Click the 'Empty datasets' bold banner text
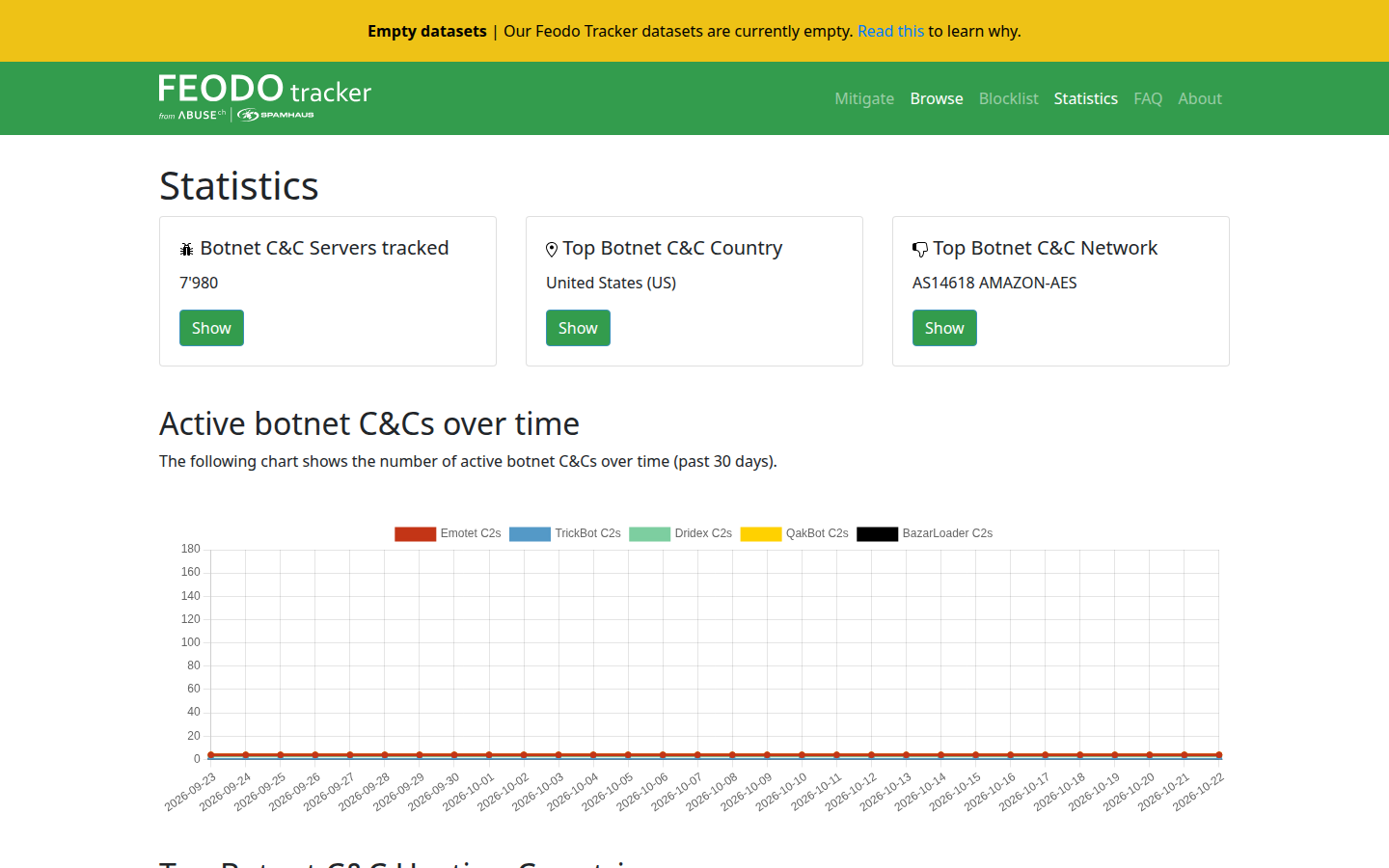The height and width of the screenshot is (868, 1389). 427,31
